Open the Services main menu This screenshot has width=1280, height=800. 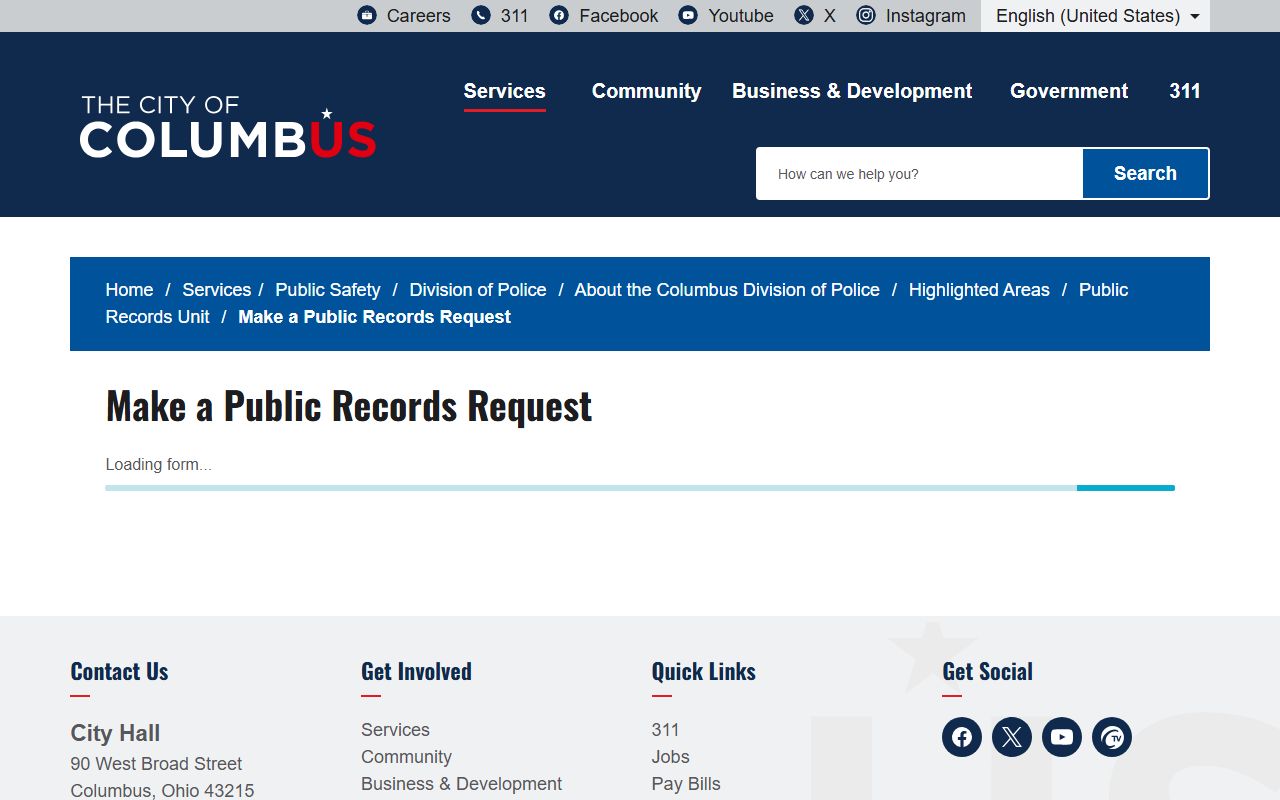coord(504,91)
